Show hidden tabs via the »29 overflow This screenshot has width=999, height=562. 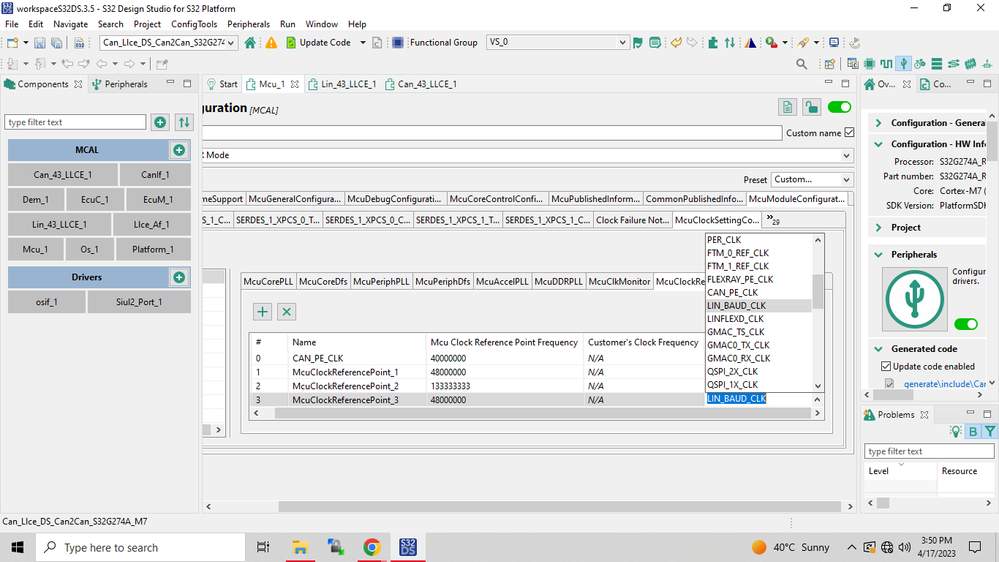[x=773, y=220]
